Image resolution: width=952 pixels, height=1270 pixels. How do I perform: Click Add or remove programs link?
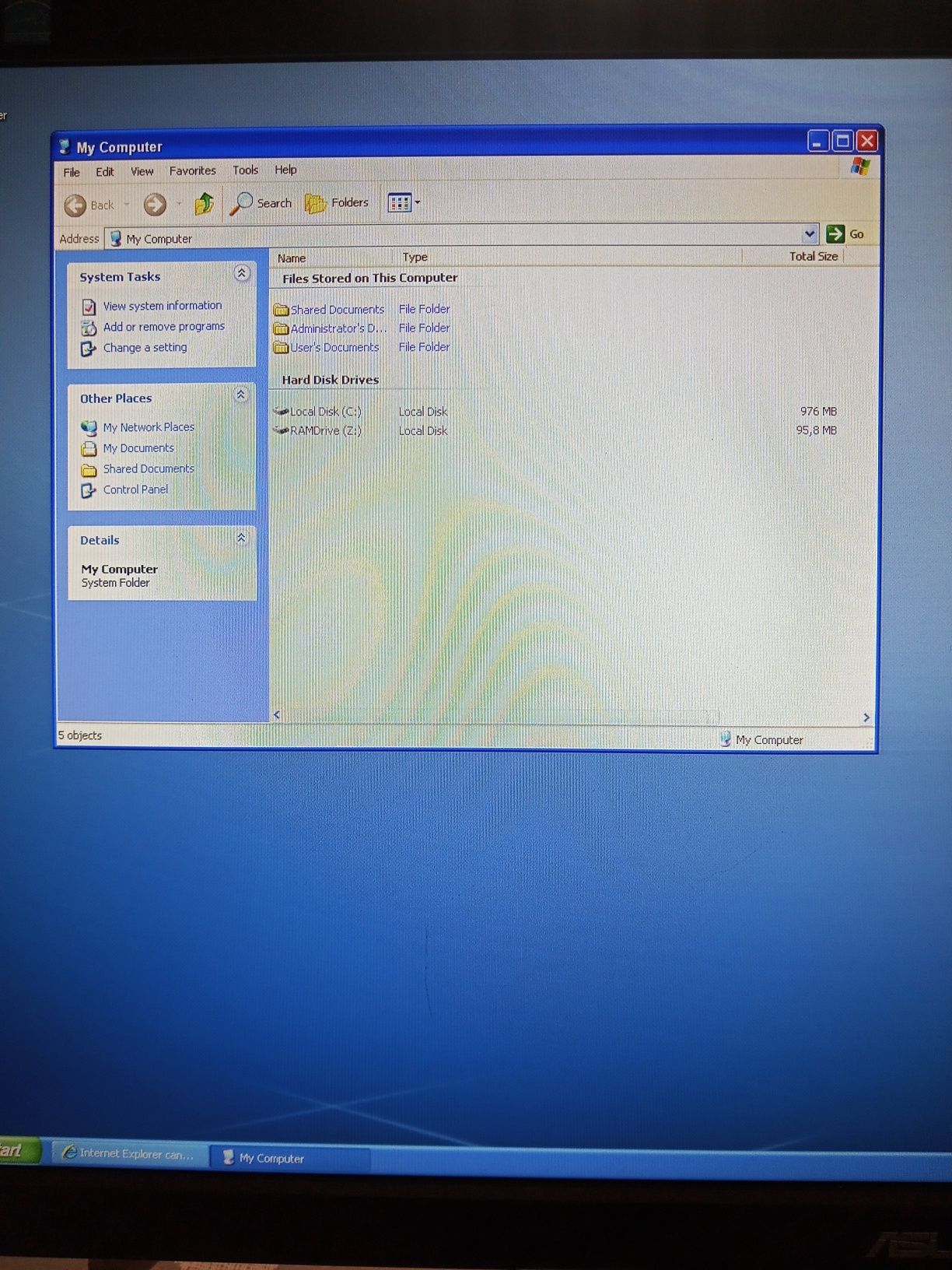click(x=164, y=327)
